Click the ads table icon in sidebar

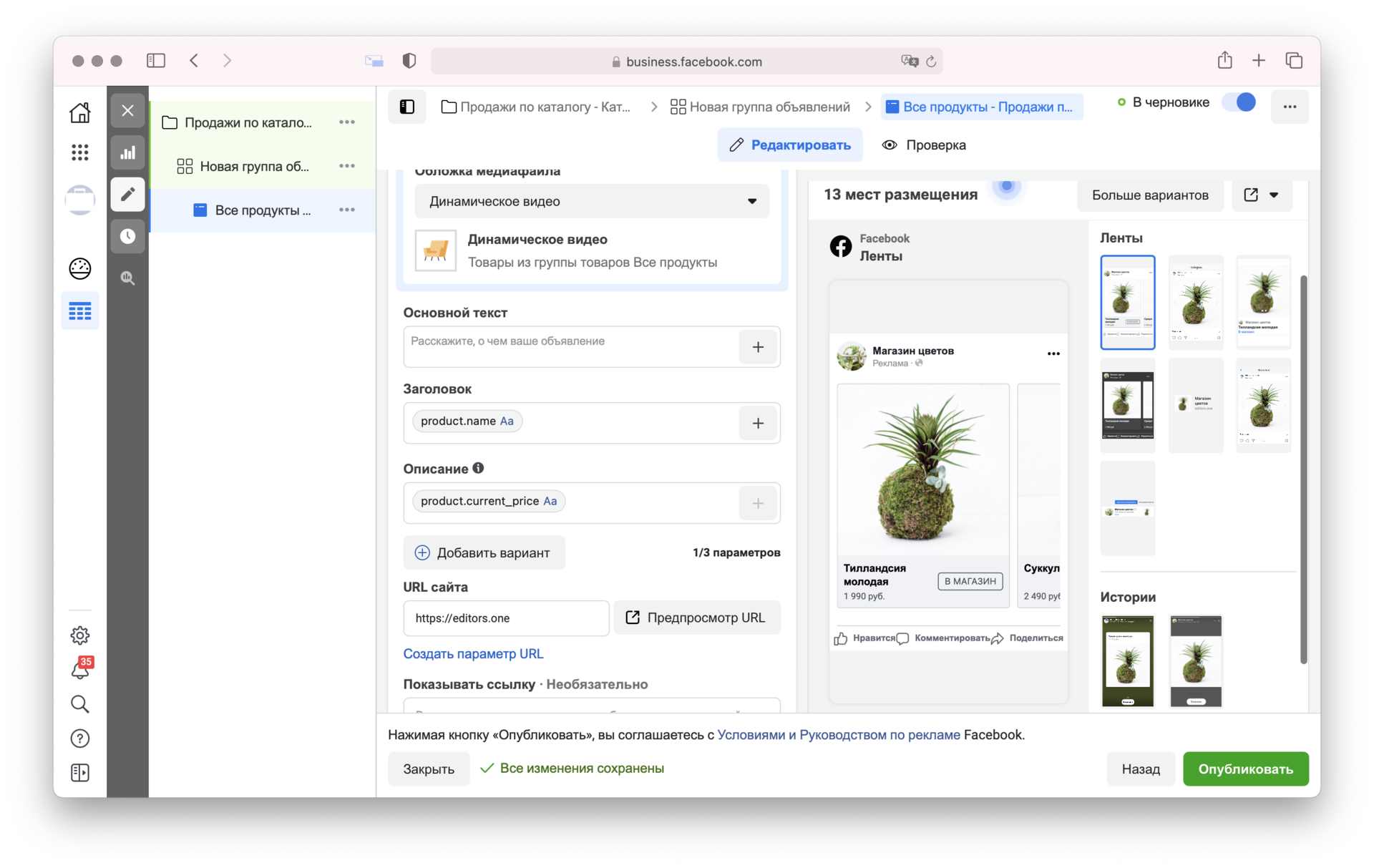80,311
